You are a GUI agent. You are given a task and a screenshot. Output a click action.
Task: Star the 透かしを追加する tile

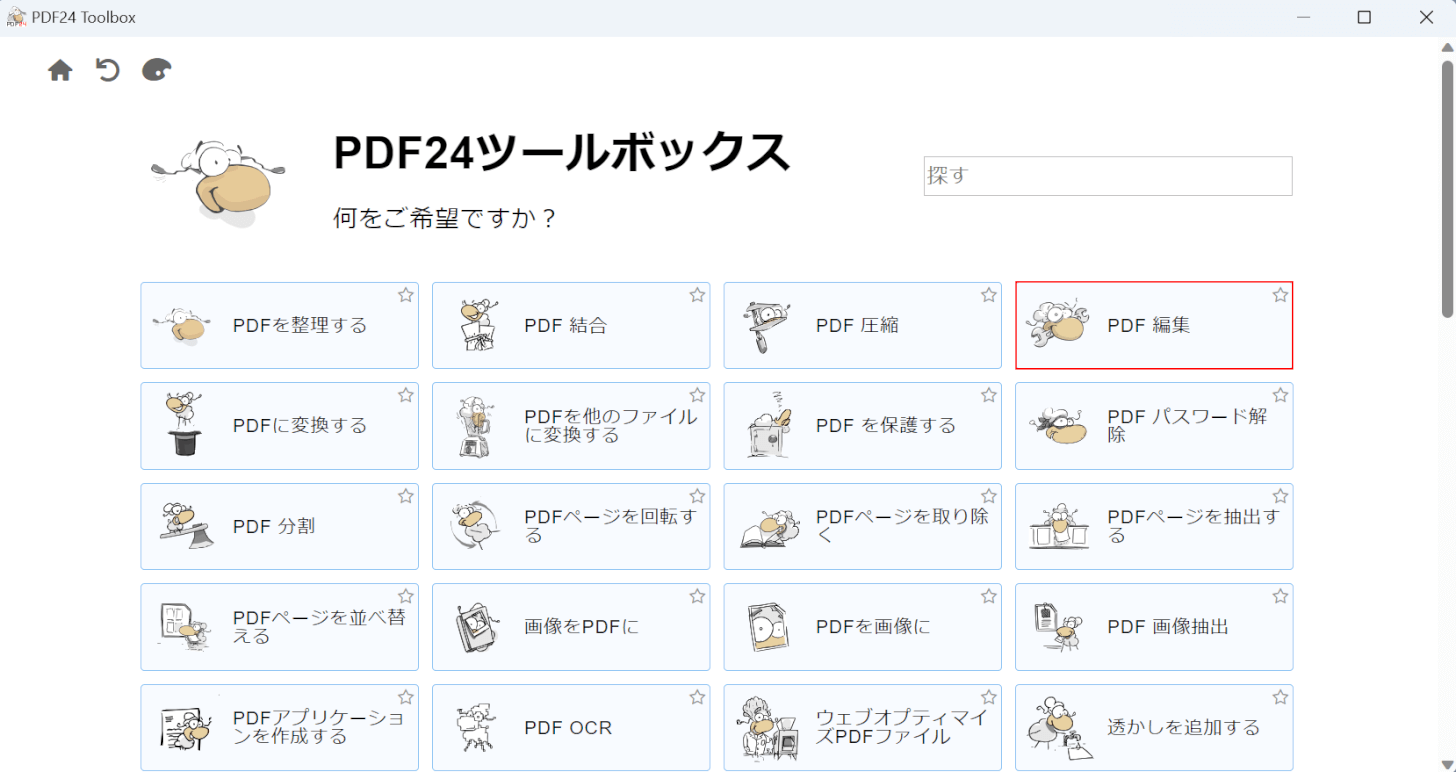point(1280,697)
